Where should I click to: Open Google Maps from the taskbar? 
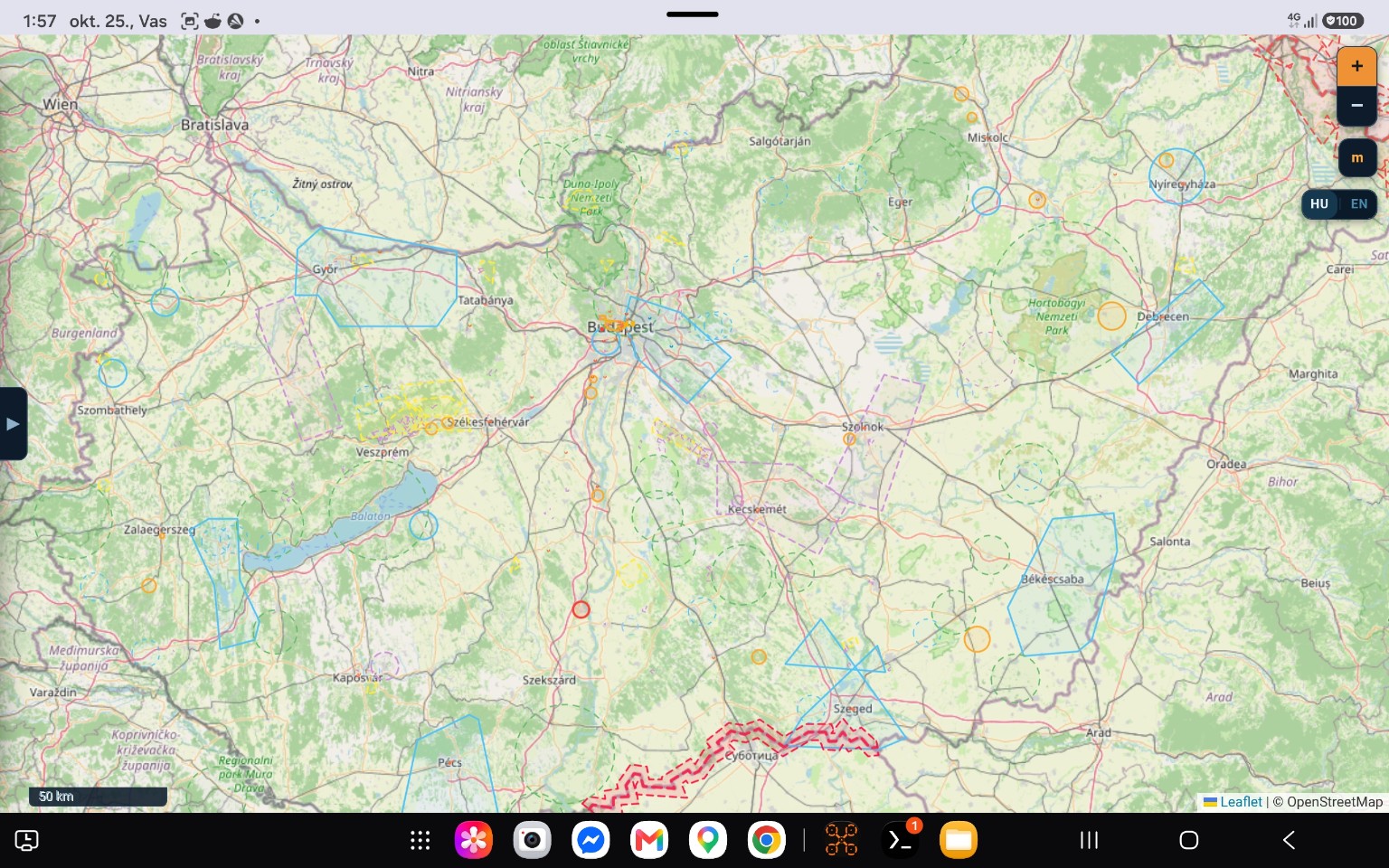pyautogui.click(x=708, y=841)
